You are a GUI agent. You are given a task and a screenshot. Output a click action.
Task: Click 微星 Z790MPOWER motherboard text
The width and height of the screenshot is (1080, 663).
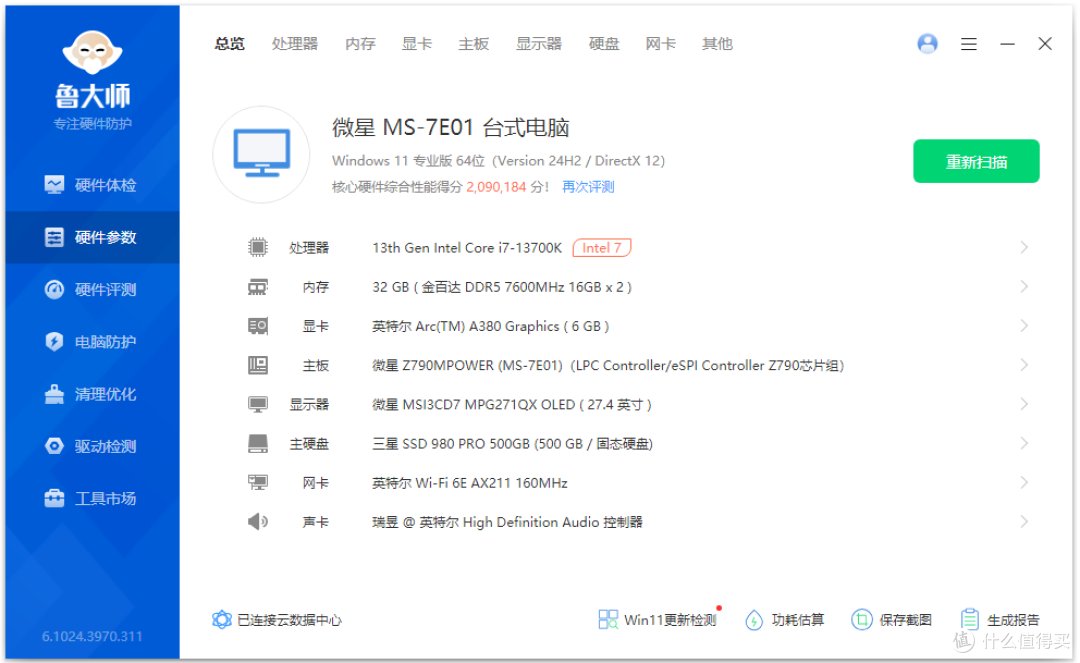[608, 366]
